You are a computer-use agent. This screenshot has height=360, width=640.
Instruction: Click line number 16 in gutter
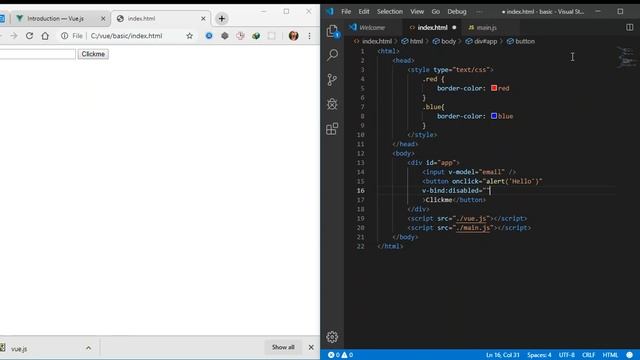(361, 191)
